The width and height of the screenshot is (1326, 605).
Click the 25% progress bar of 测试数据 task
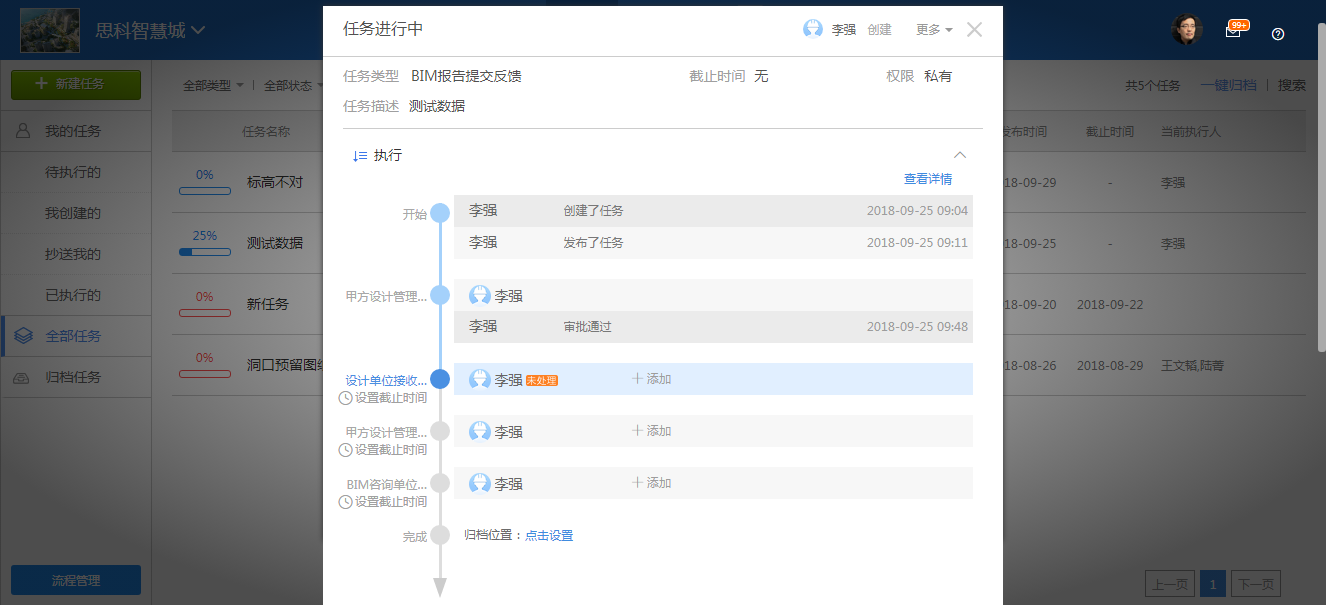[x=204, y=251]
